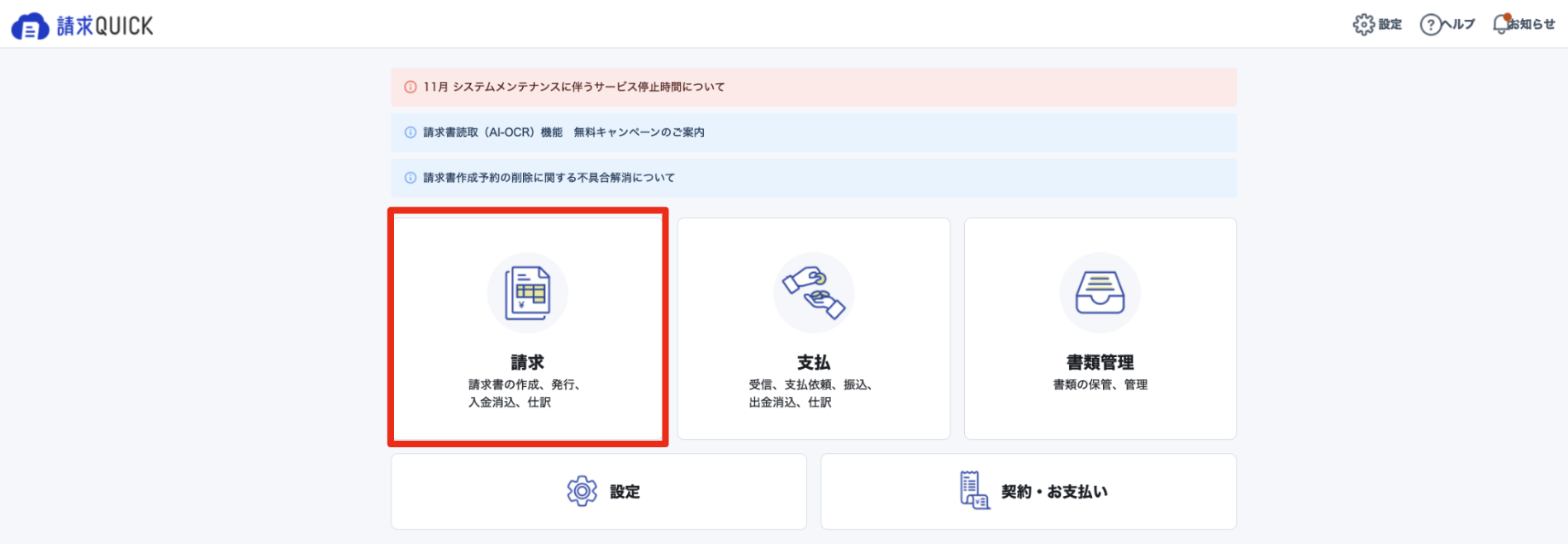This screenshot has width=1568, height=544.
Task: Click the 書類の保管、管理 description text
Action: point(1100,384)
